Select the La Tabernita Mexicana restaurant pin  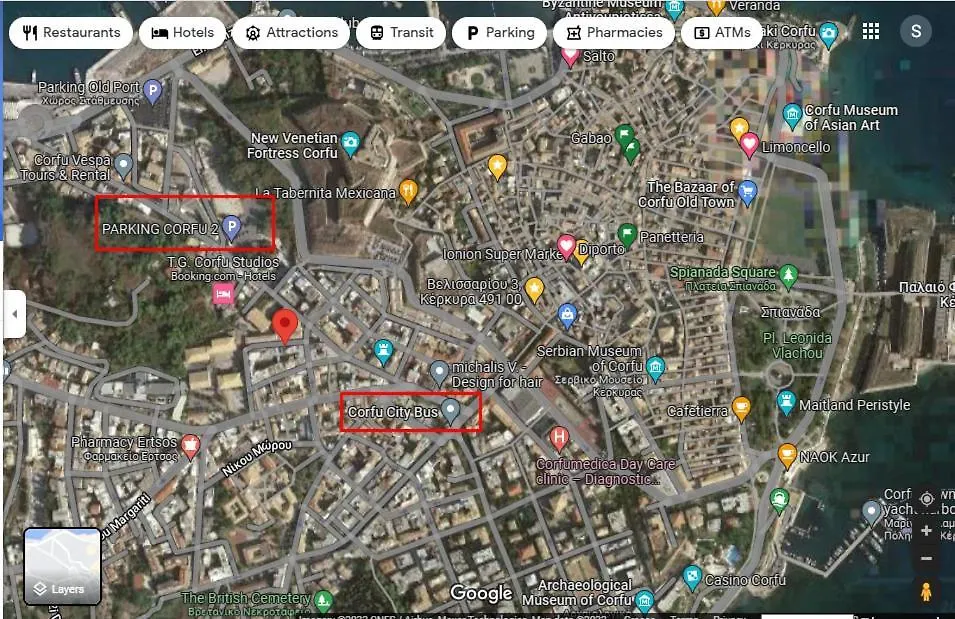(408, 193)
